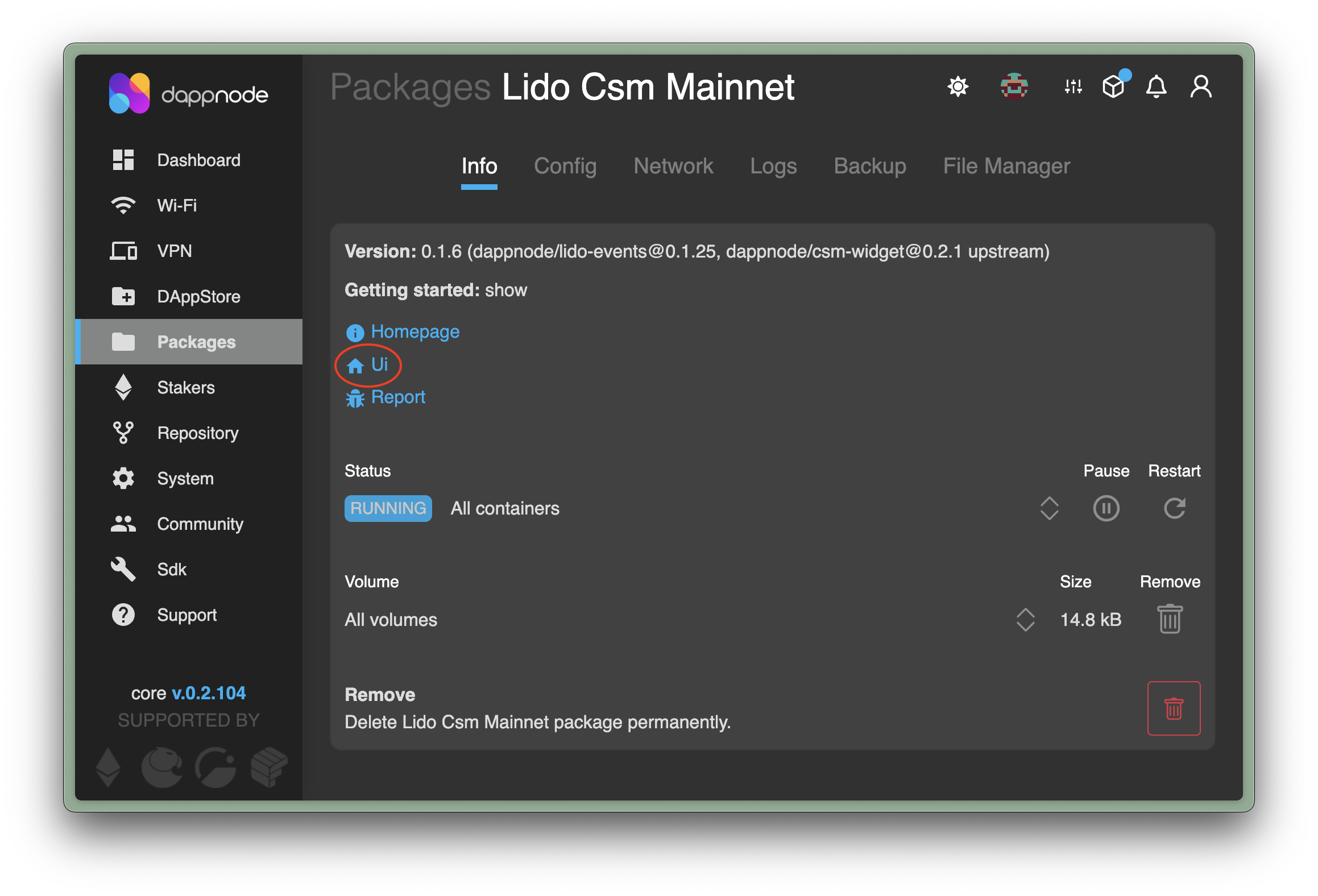Click the Community people icon
This screenshot has width=1318, height=896.
point(123,524)
